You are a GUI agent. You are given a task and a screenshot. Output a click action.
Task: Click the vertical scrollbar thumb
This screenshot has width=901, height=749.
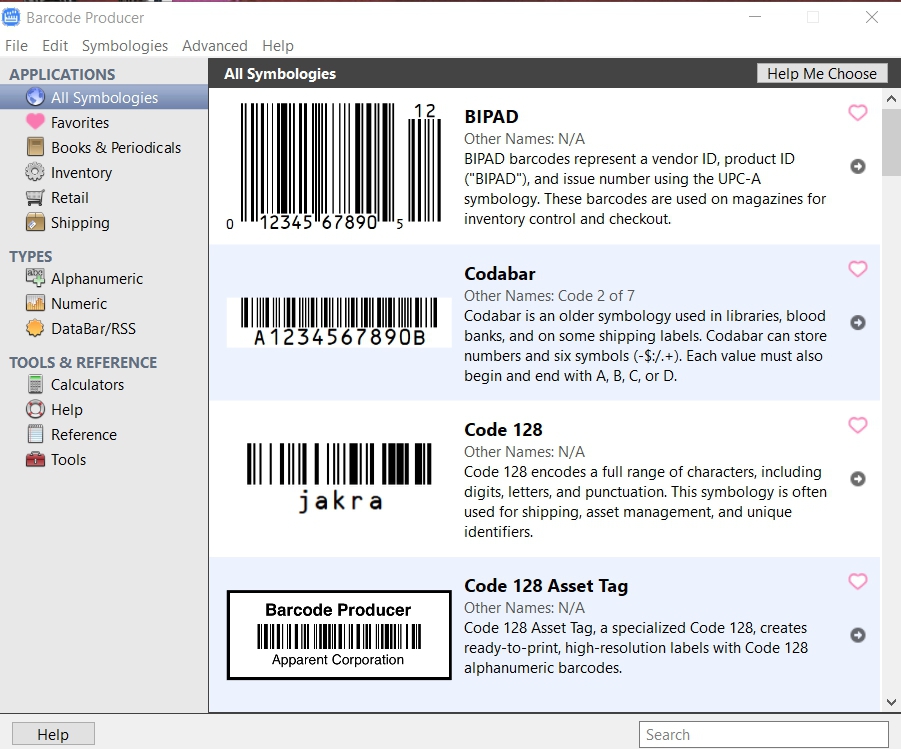pyautogui.click(x=891, y=142)
